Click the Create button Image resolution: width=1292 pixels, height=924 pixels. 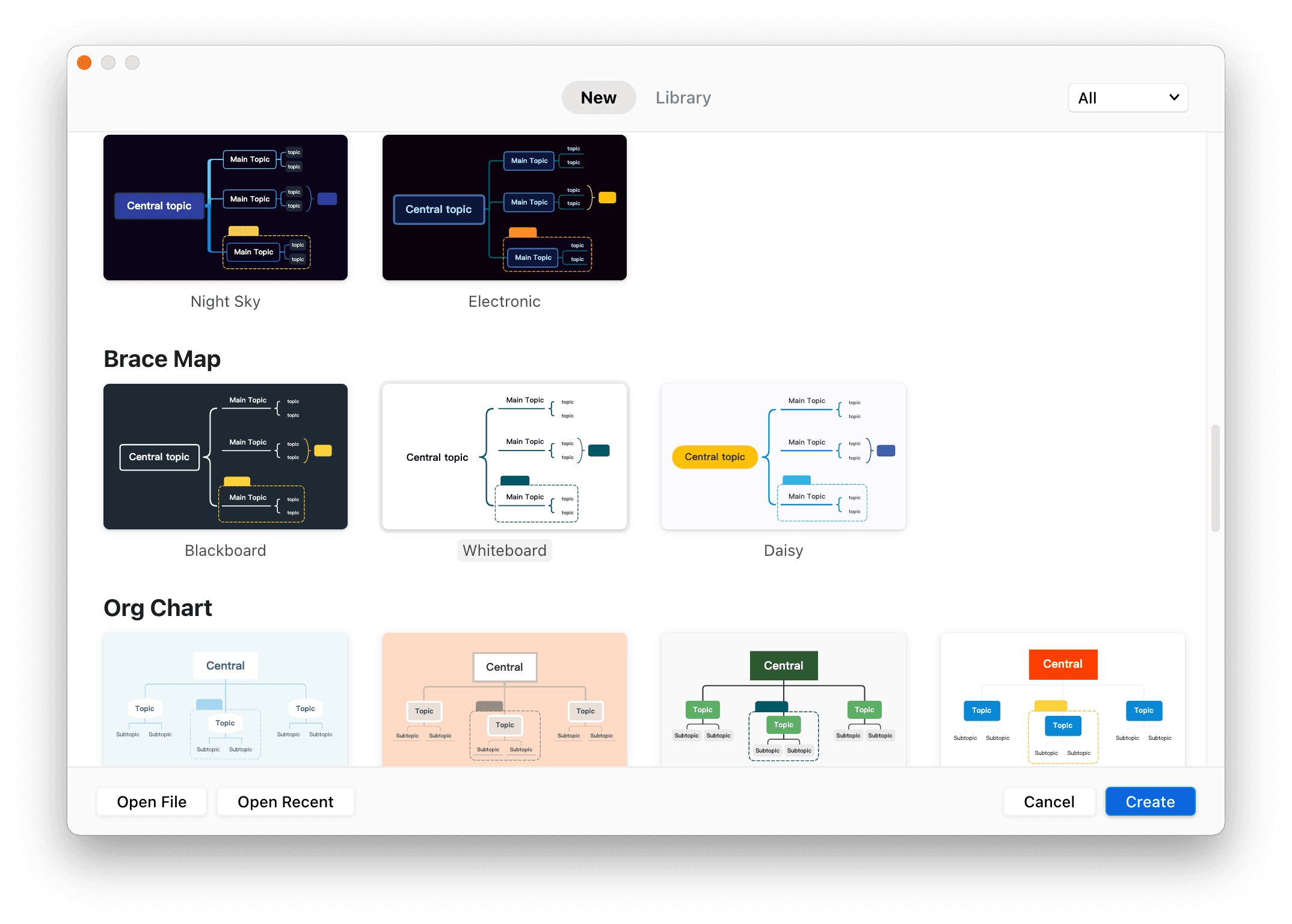click(x=1150, y=802)
